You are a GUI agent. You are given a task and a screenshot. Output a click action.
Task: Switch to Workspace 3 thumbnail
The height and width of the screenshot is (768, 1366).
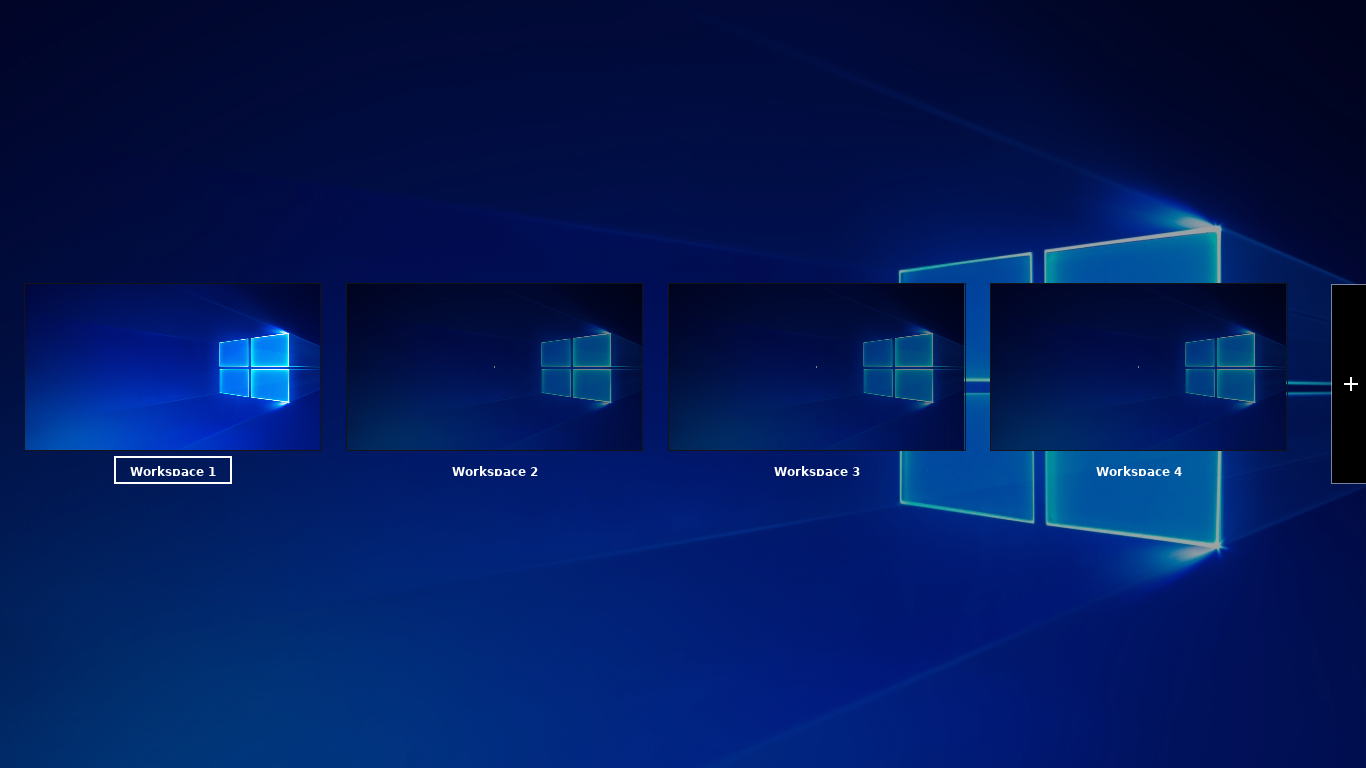coord(816,367)
